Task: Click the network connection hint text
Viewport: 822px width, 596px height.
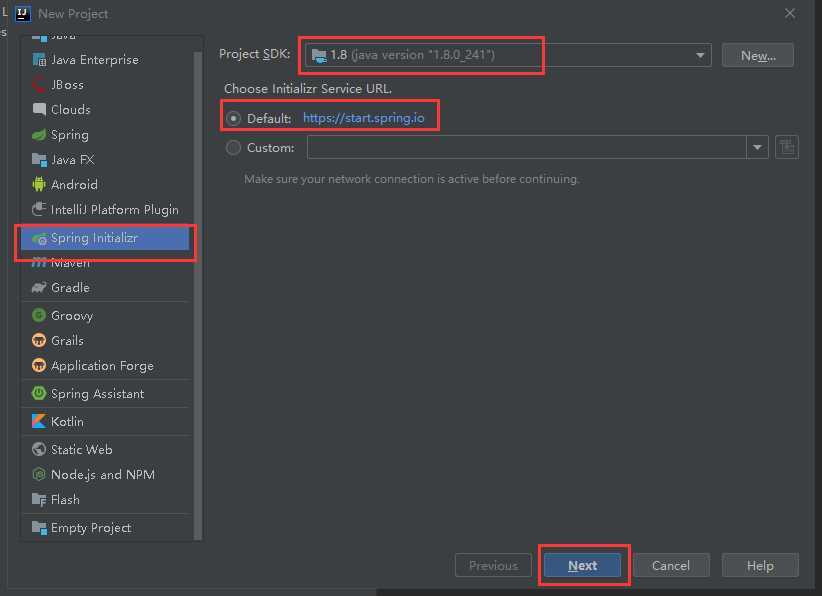Action: 412,179
